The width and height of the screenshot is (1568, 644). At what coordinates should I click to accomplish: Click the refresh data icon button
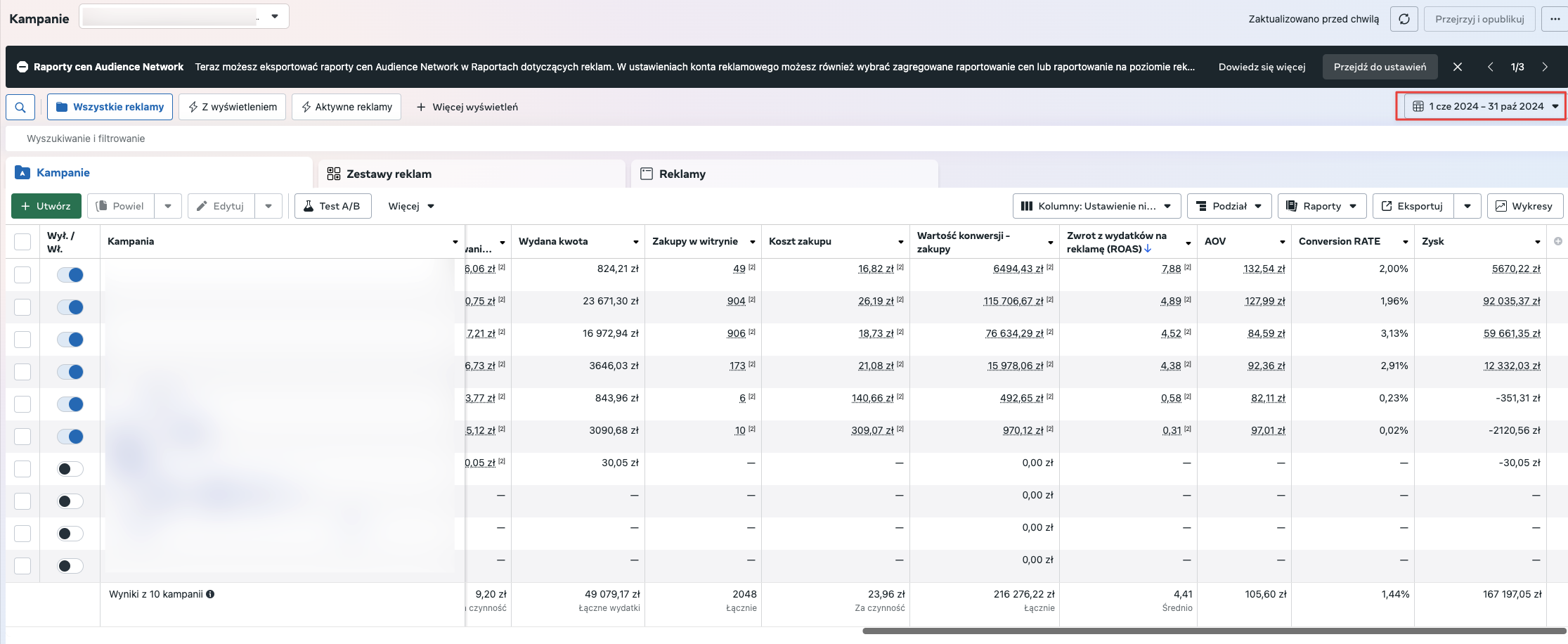[x=1404, y=19]
